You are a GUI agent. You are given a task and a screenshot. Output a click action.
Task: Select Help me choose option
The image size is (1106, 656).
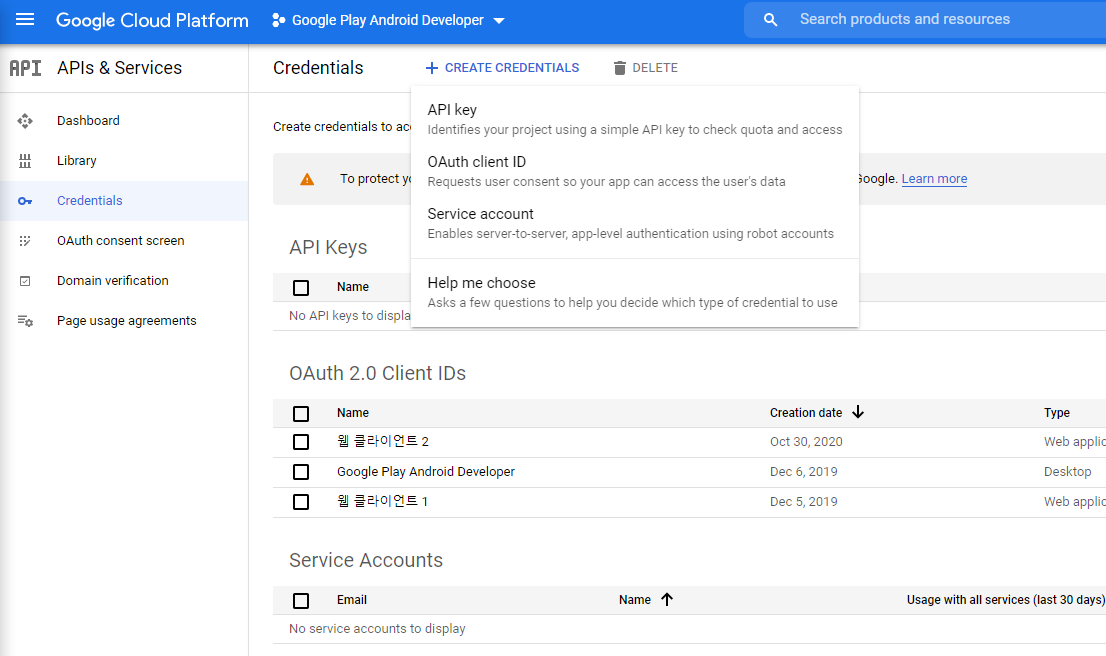(635, 292)
